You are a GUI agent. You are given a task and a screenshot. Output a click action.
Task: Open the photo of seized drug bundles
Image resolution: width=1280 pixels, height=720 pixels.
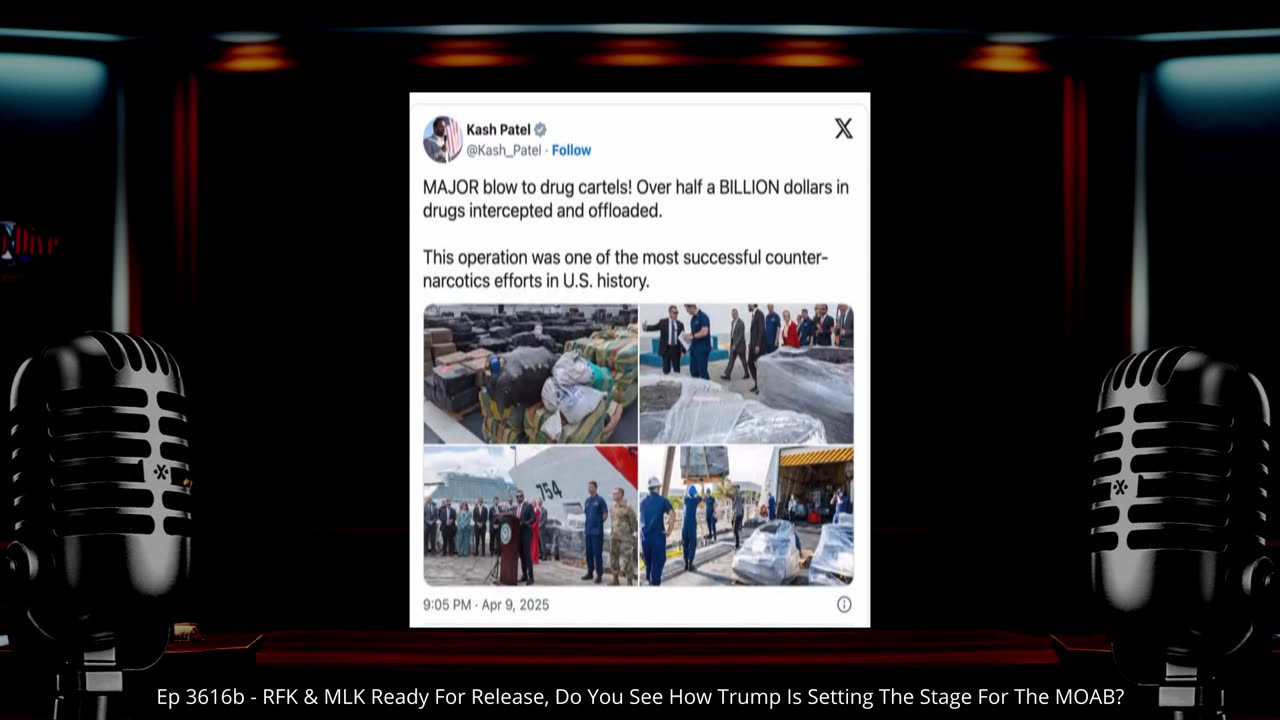tap(530, 373)
